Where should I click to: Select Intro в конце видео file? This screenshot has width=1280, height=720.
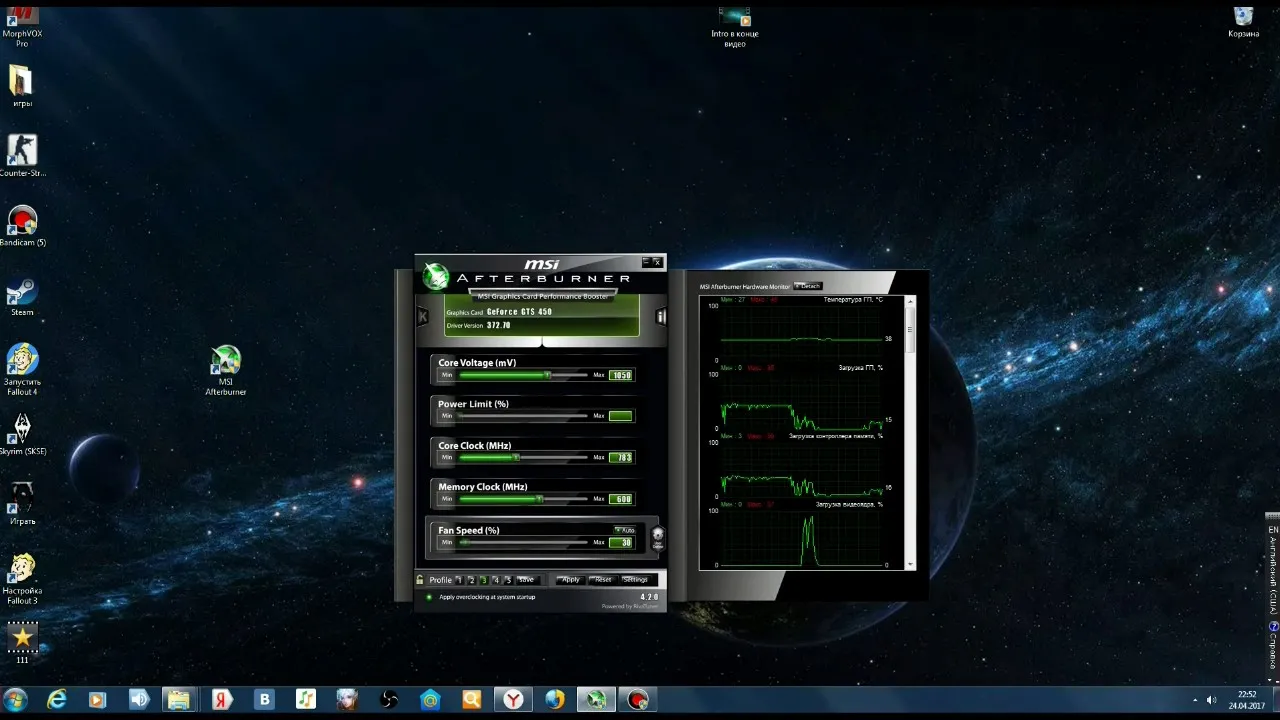click(735, 27)
